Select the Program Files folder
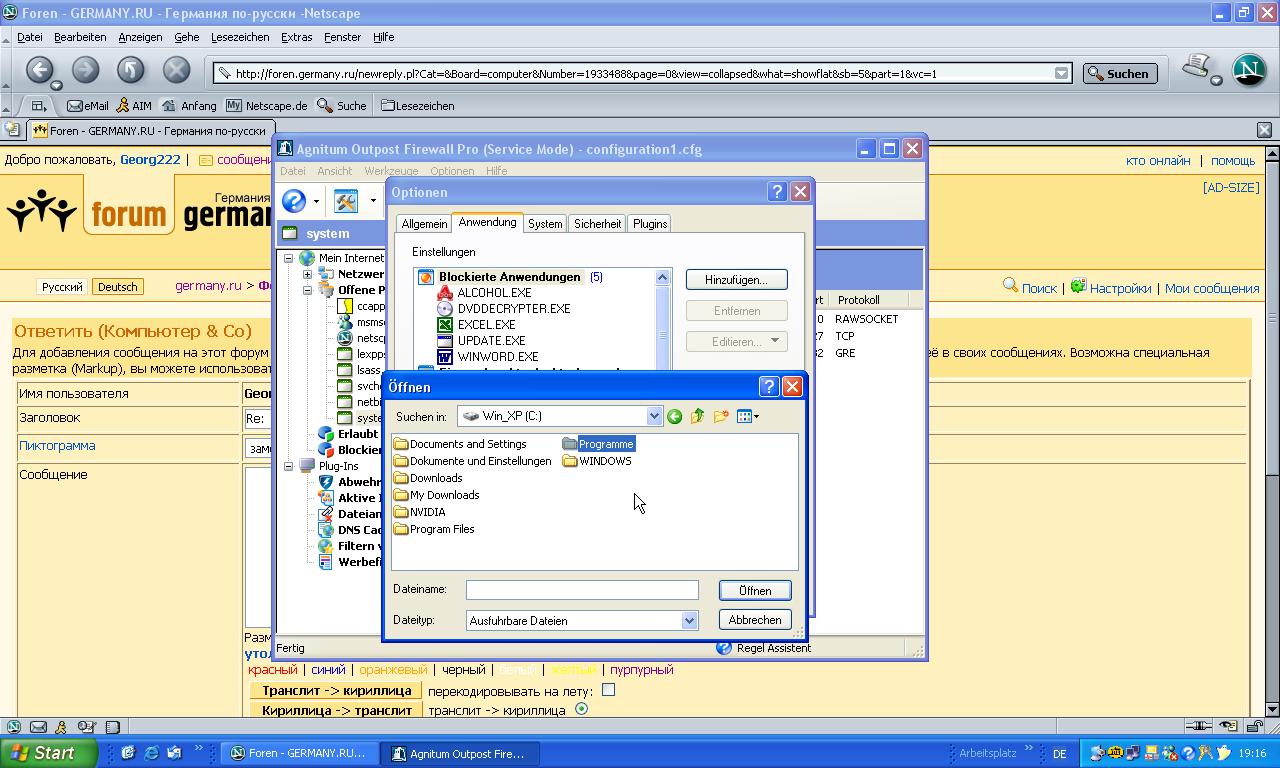 (x=434, y=529)
